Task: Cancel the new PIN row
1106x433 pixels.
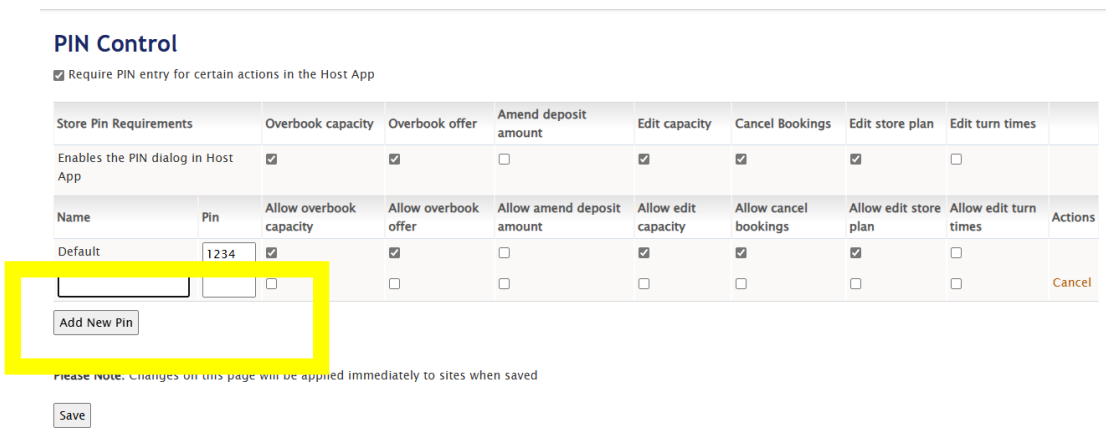Action: click(1071, 283)
